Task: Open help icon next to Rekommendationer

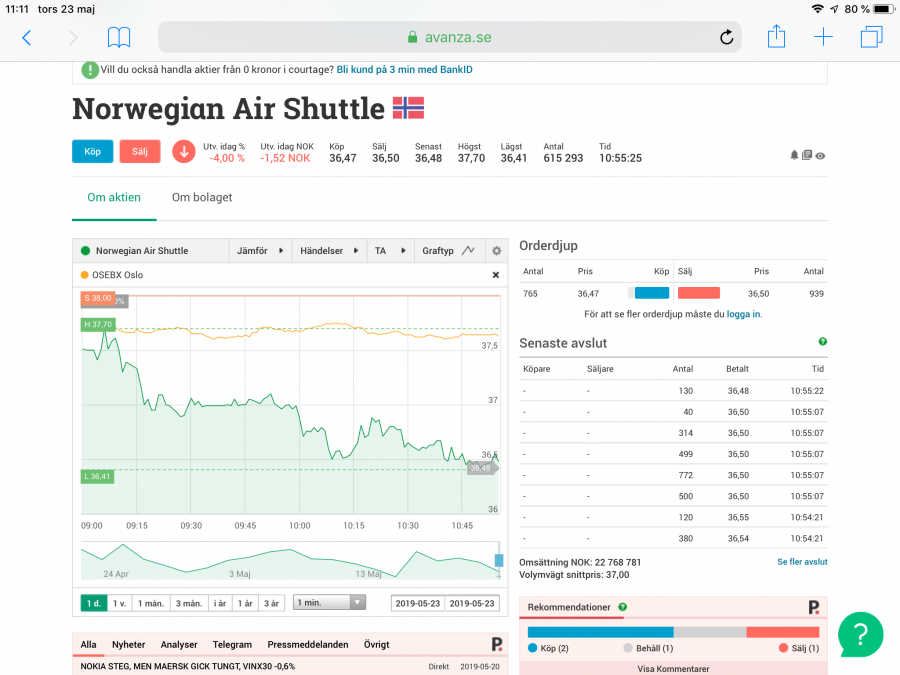Action: tap(623, 607)
